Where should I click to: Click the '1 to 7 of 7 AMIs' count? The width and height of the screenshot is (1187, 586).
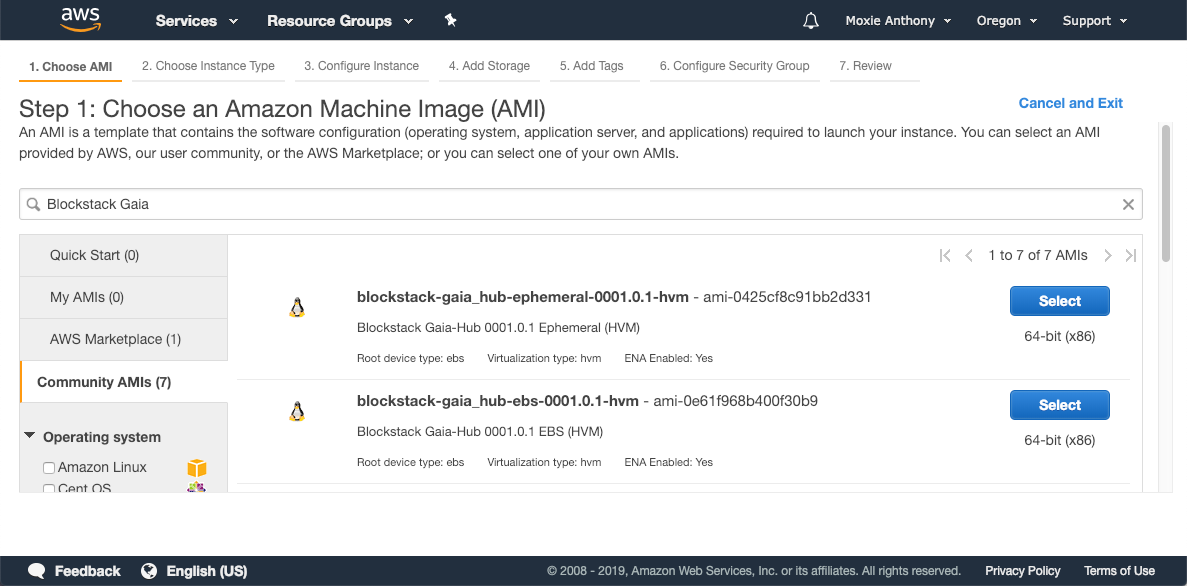coord(1038,256)
